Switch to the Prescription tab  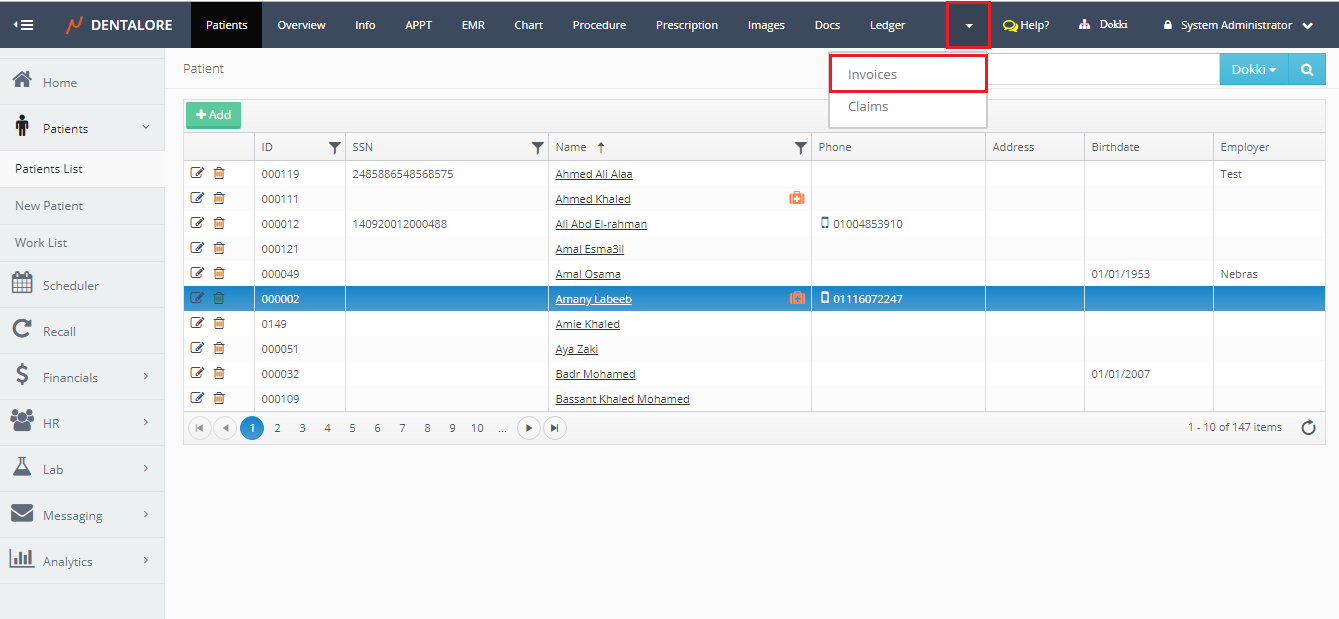pos(686,25)
